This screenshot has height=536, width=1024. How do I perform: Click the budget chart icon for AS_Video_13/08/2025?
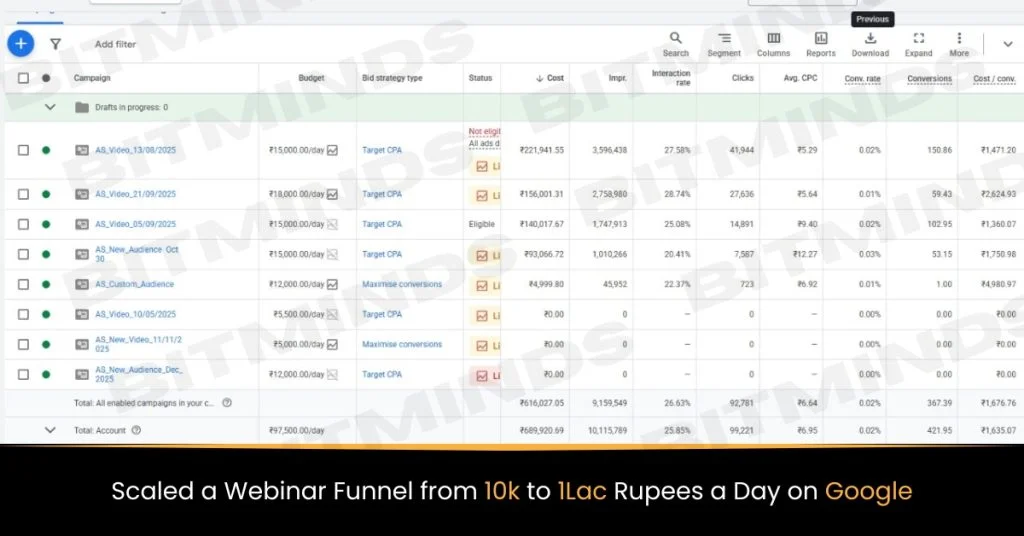pyautogui.click(x=332, y=150)
